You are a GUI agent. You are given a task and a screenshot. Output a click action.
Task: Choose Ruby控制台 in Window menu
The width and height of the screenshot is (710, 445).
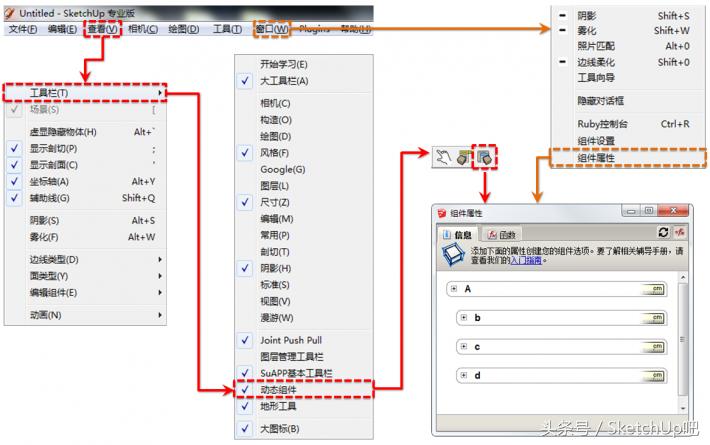pos(628,124)
